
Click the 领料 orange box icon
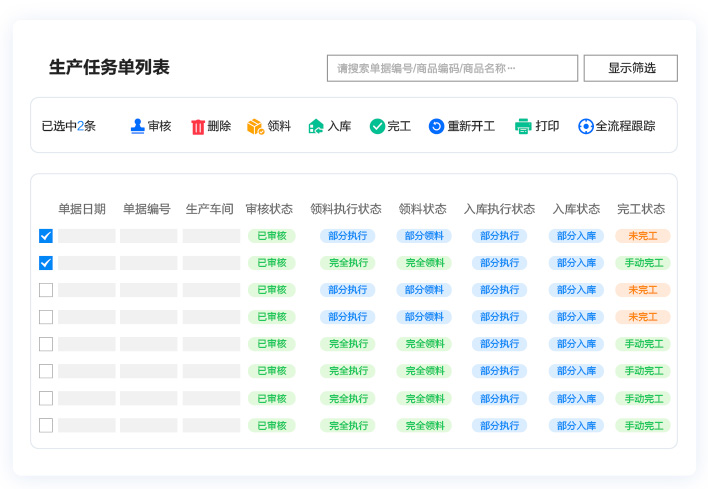coord(255,127)
